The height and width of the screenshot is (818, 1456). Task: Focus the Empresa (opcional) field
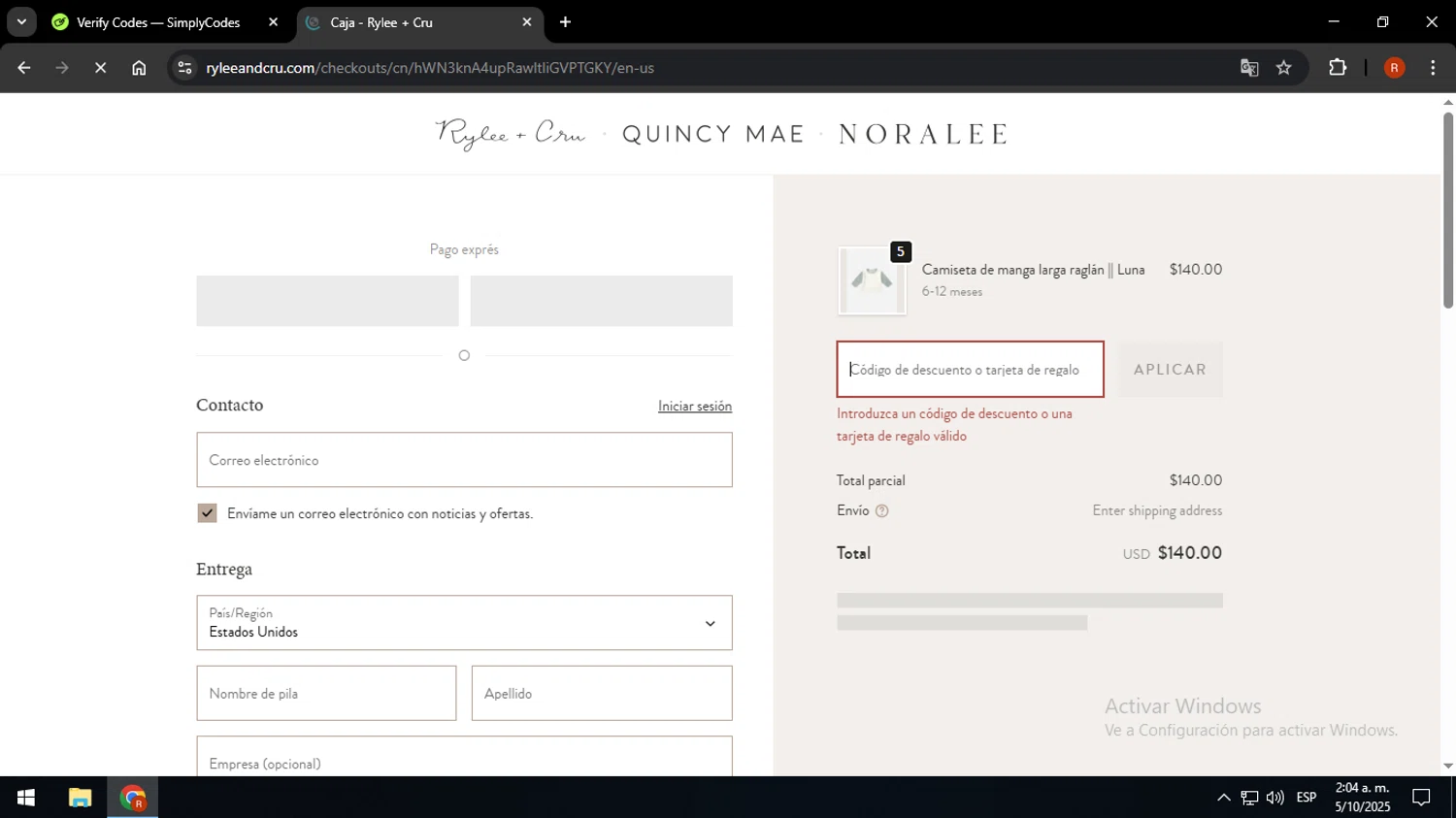tap(464, 757)
